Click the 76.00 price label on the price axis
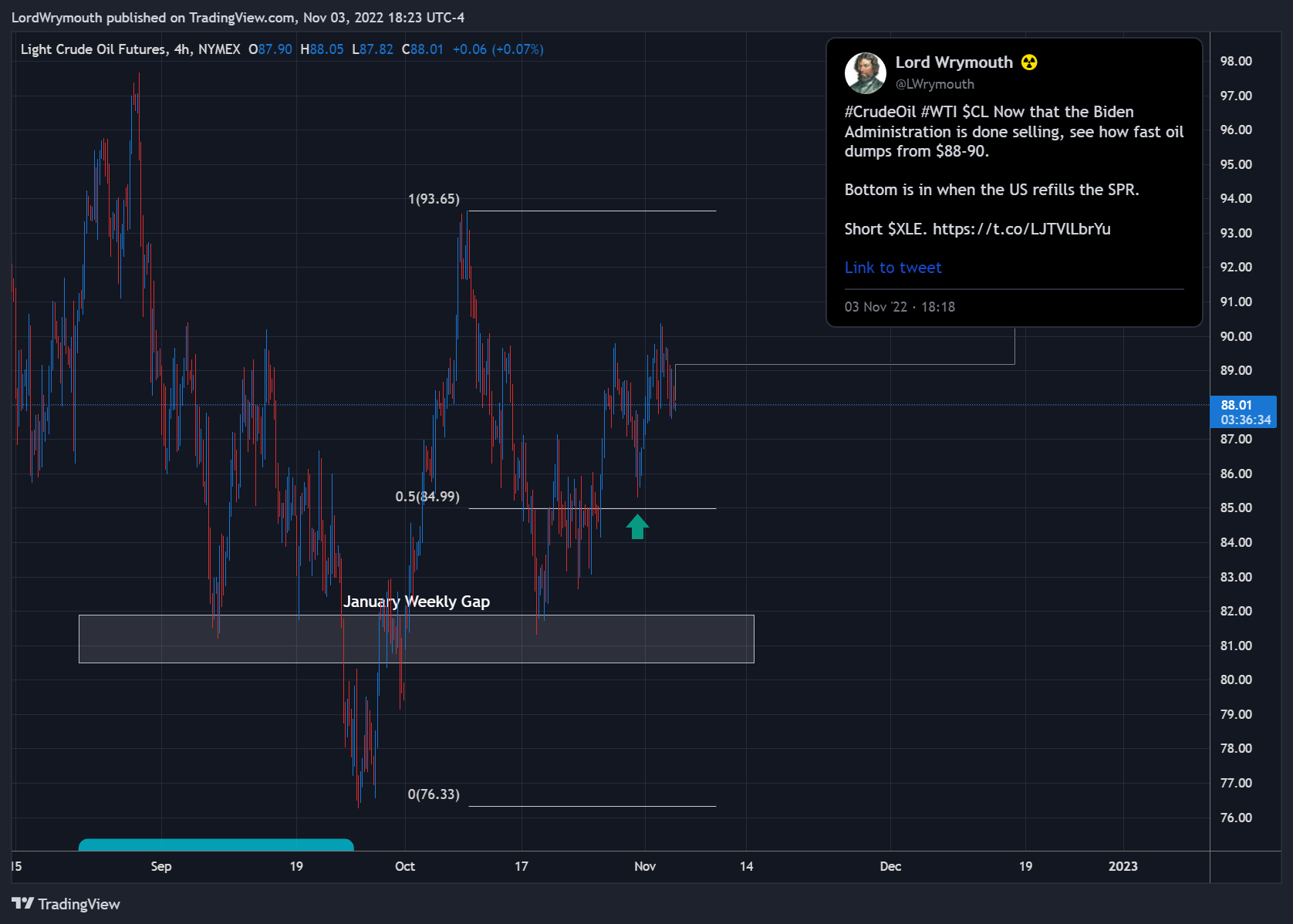This screenshot has height=924, width=1293. (x=1236, y=818)
